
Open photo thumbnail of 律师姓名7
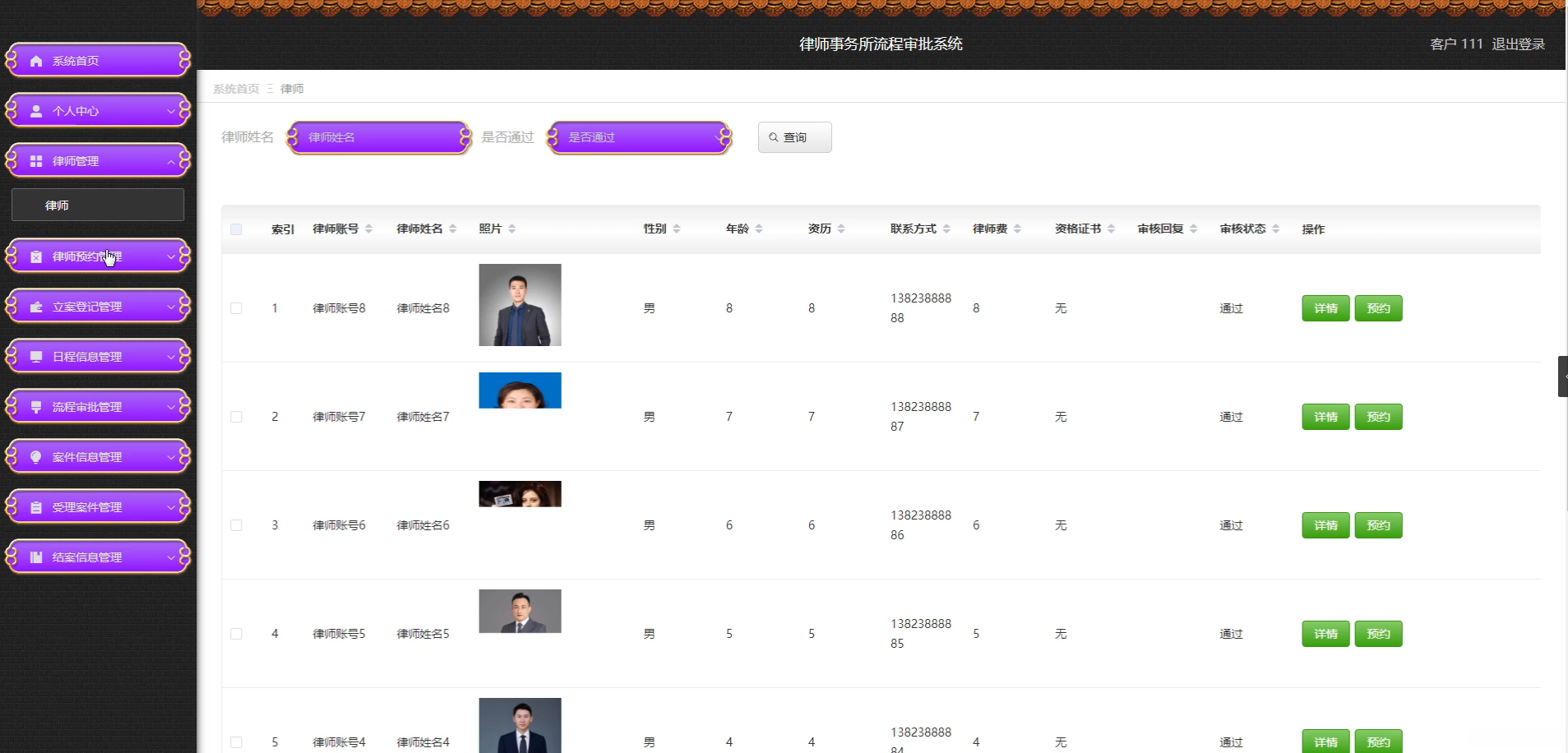pos(520,390)
